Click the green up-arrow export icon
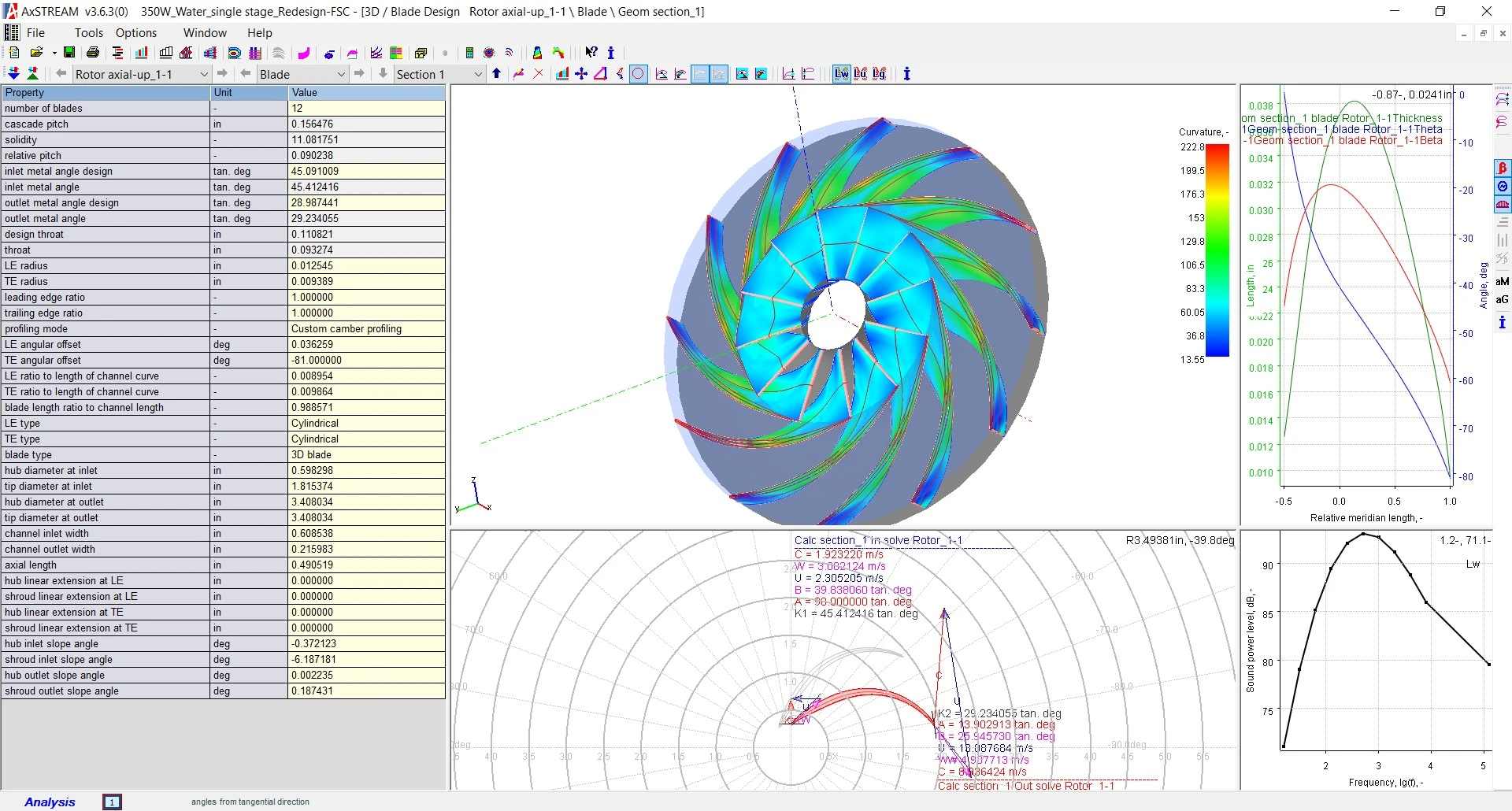 (x=33, y=73)
